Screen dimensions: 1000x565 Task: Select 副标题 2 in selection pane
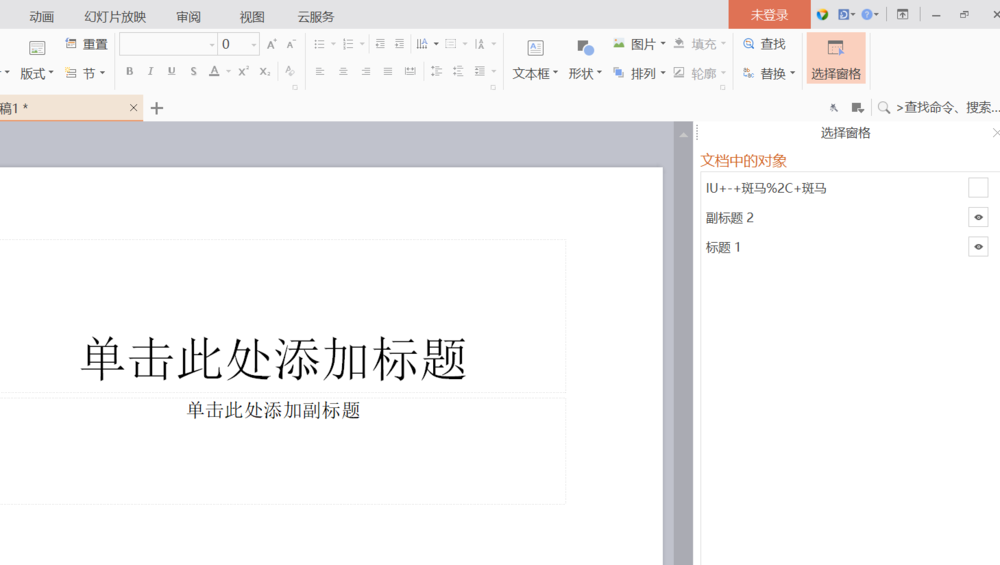(730, 217)
